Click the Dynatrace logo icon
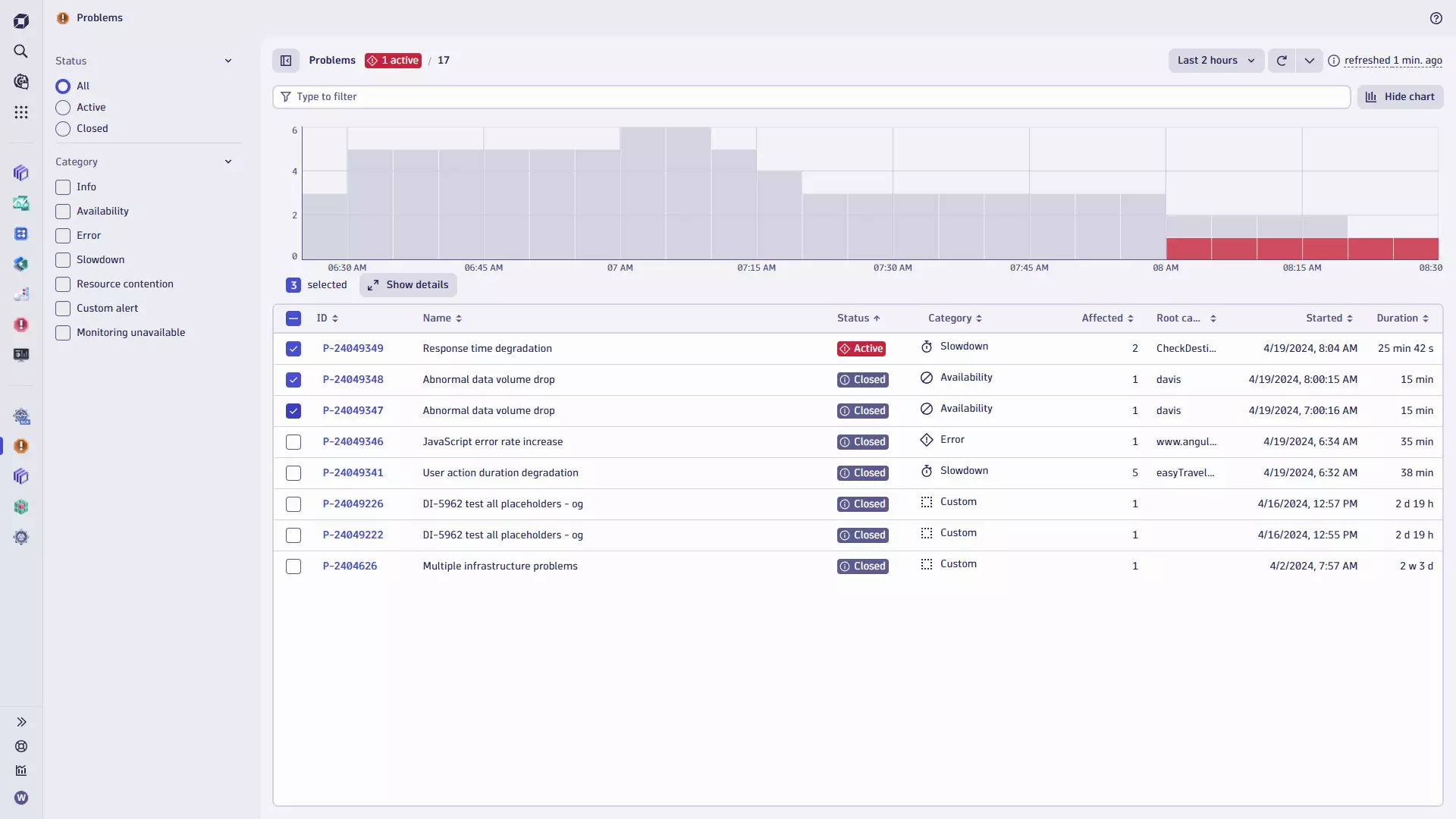1456x819 pixels. [21, 21]
